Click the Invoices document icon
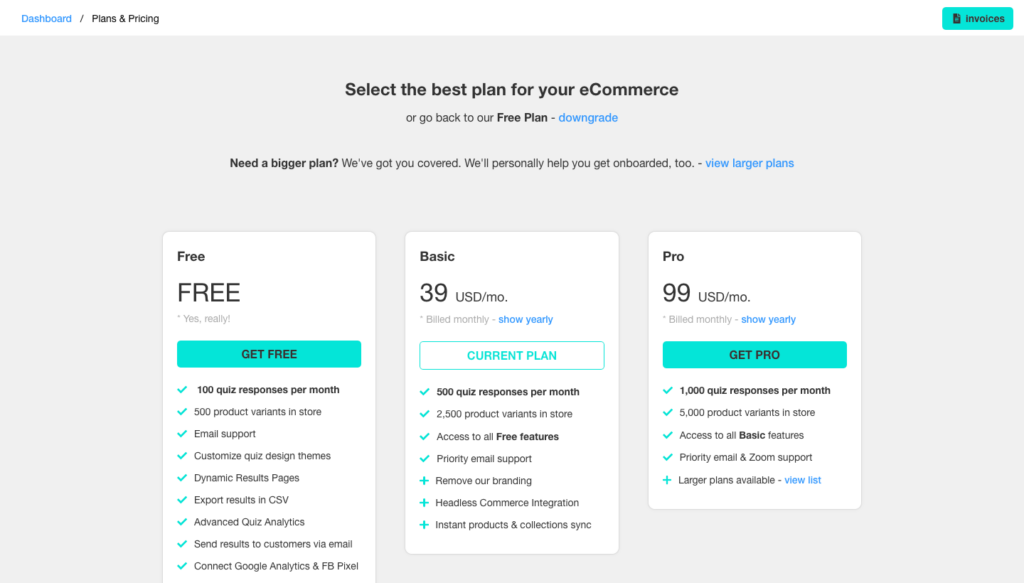 tap(957, 19)
